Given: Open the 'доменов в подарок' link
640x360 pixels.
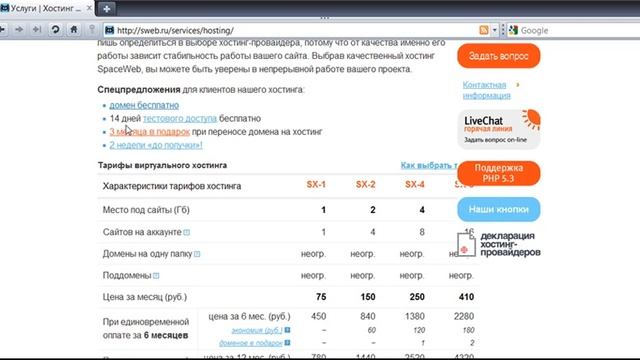Looking at the screenshot, I should [251, 343].
